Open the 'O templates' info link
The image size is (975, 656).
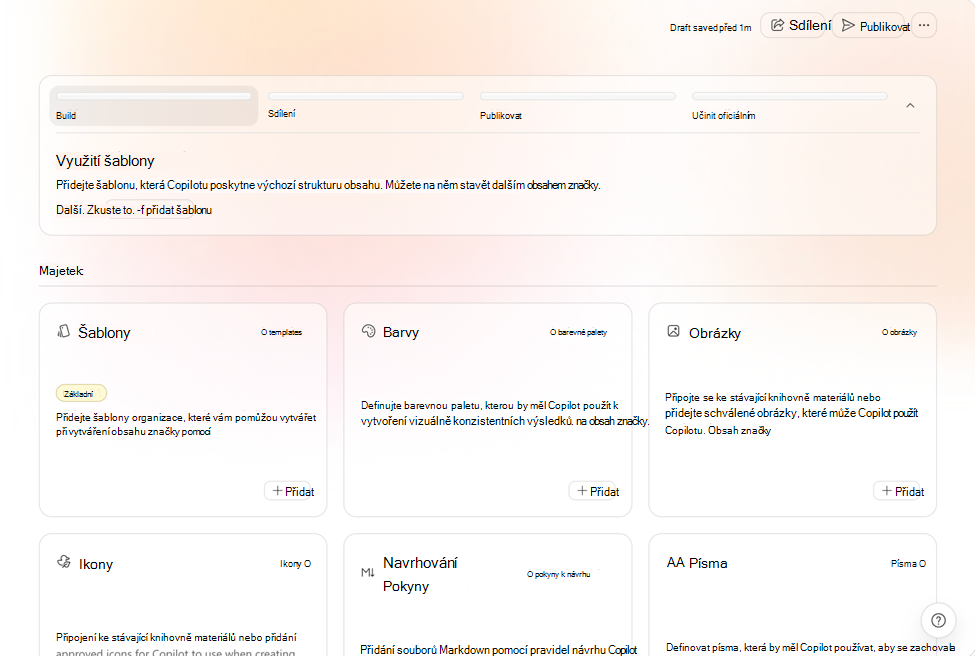coord(281,332)
